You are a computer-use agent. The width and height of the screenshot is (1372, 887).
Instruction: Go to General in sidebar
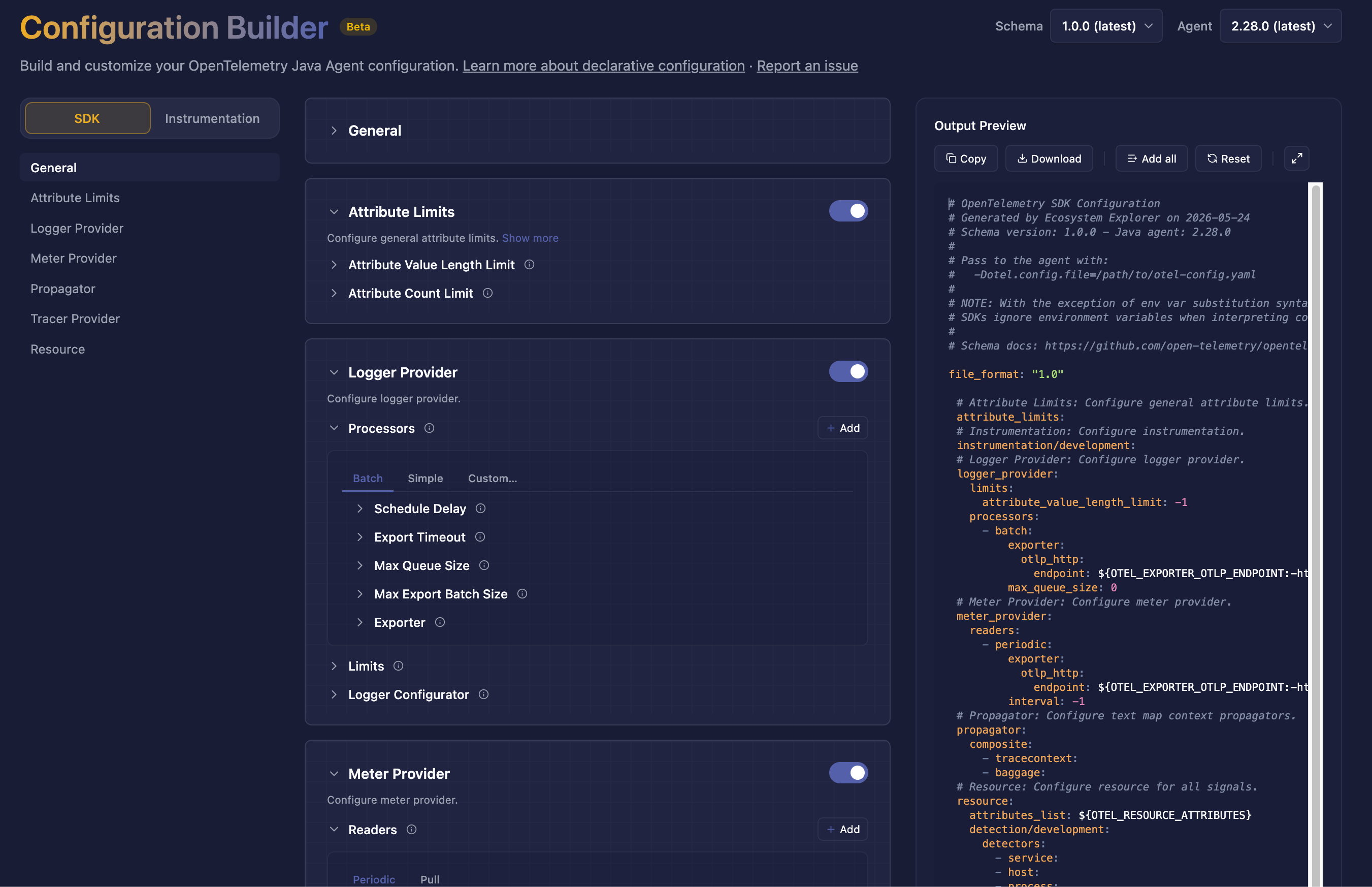[150, 168]
